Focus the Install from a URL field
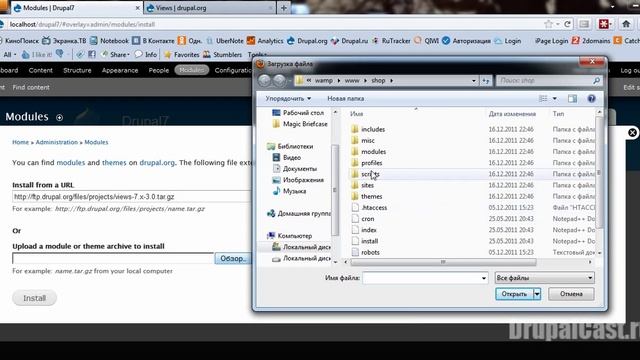Viewport: 640px width, 360px height. click(132, 197)
